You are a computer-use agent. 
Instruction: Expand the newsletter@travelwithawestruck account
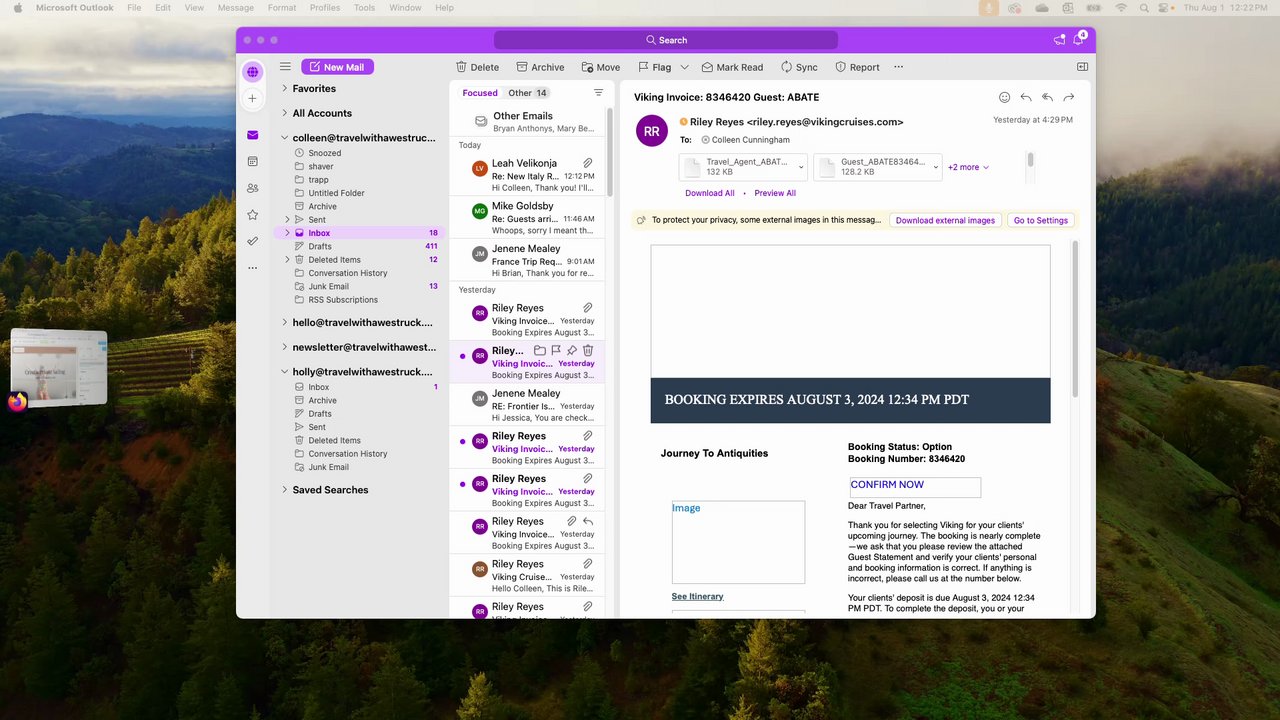point(284,348)
